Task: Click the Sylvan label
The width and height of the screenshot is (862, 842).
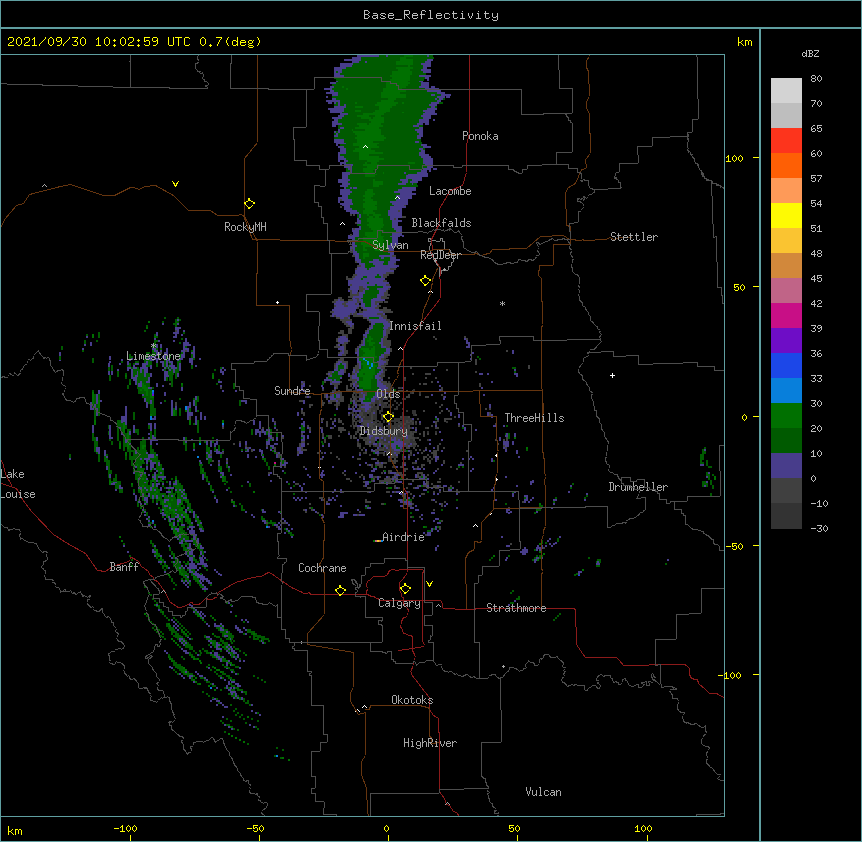Action: [x=390, y=245]
